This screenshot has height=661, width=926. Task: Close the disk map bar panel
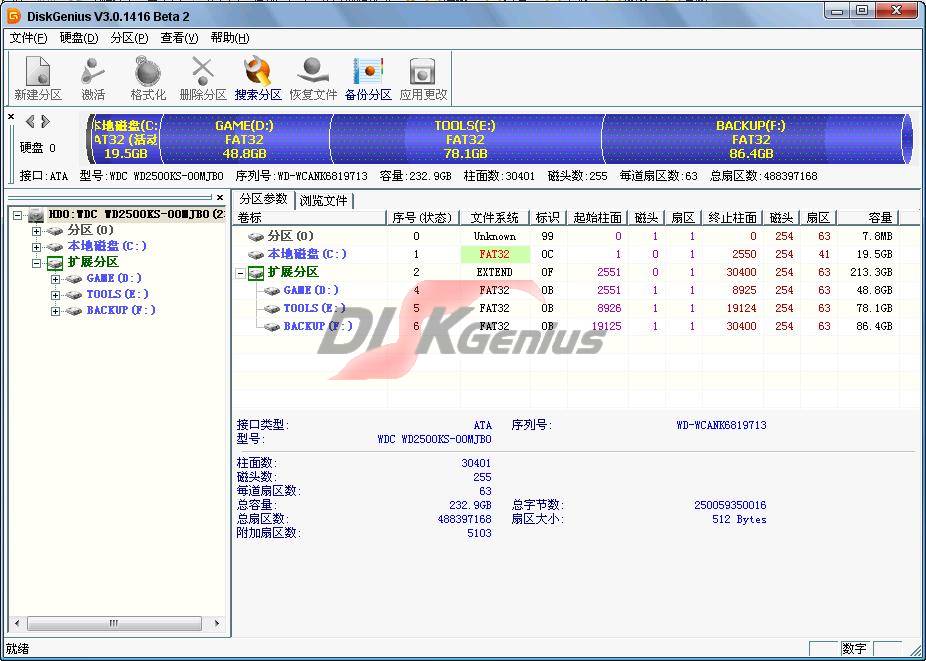(11, 117)
